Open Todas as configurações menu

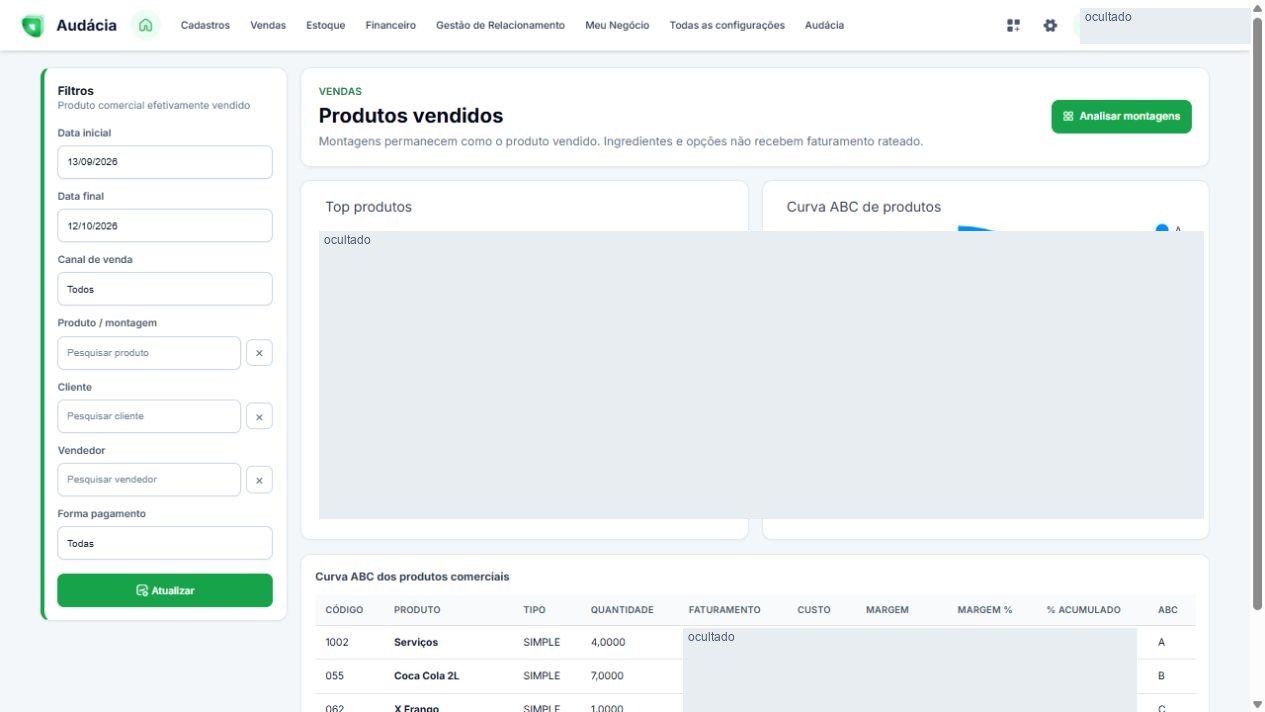click(727, 26)
